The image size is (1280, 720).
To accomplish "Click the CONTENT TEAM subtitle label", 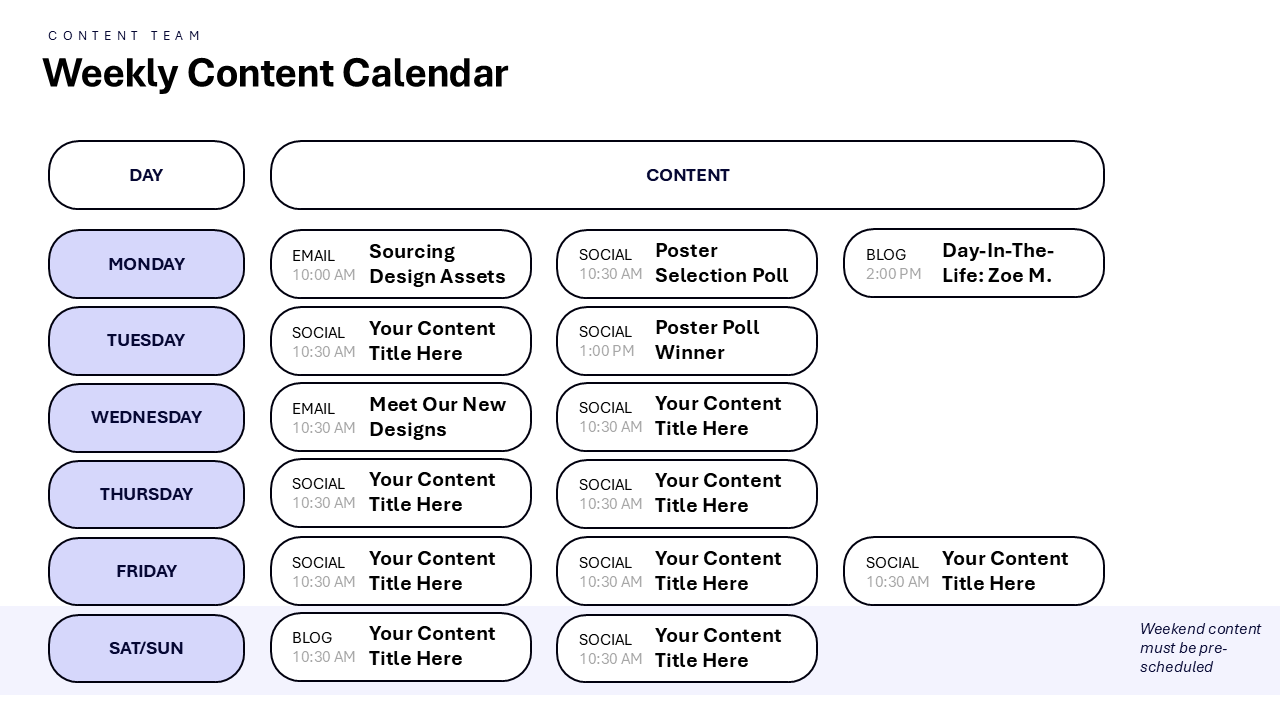I will pos(125,36).
